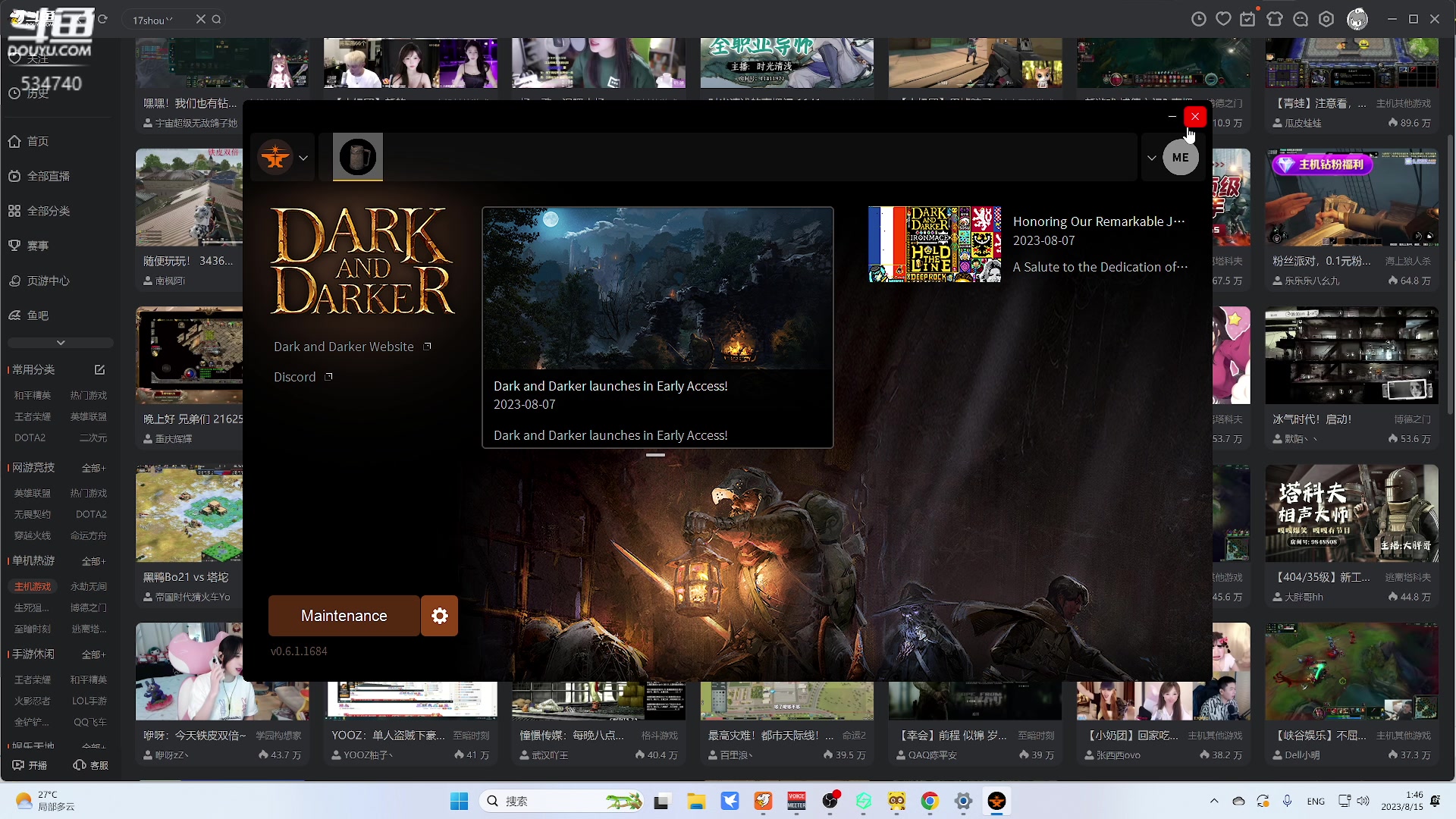
Task: Open the Discord link in the launcher
Action: tap(303, 377)
